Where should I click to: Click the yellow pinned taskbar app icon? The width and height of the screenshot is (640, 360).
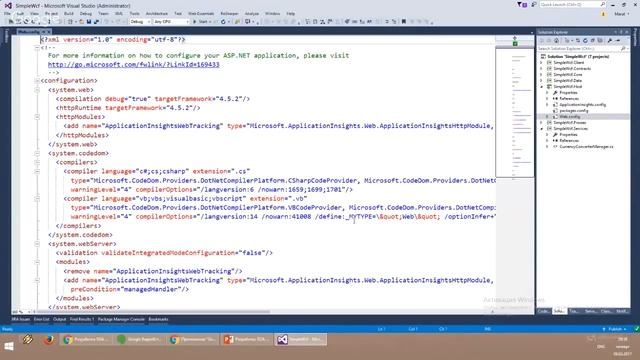coord(28,340)
